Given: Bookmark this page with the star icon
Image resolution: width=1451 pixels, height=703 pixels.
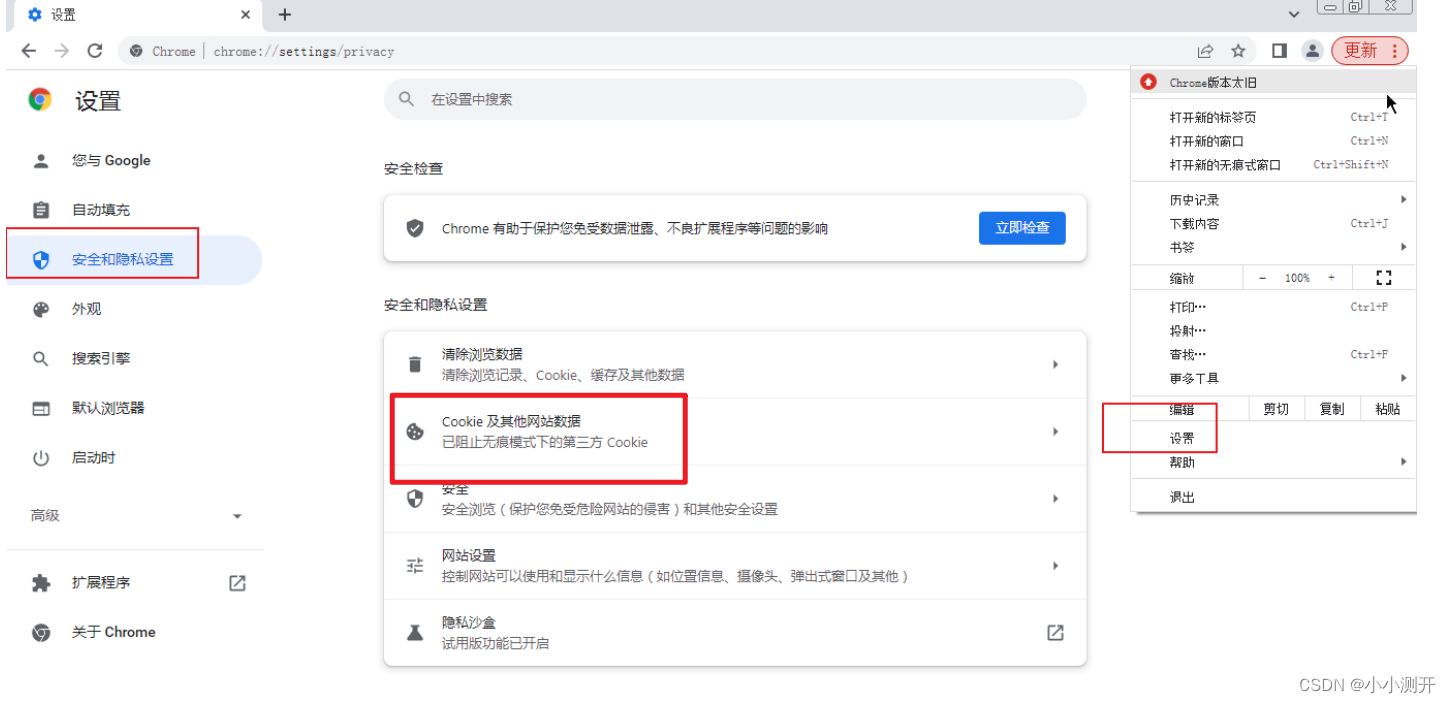Looking at the screenshot, I should pos(1238,51).
